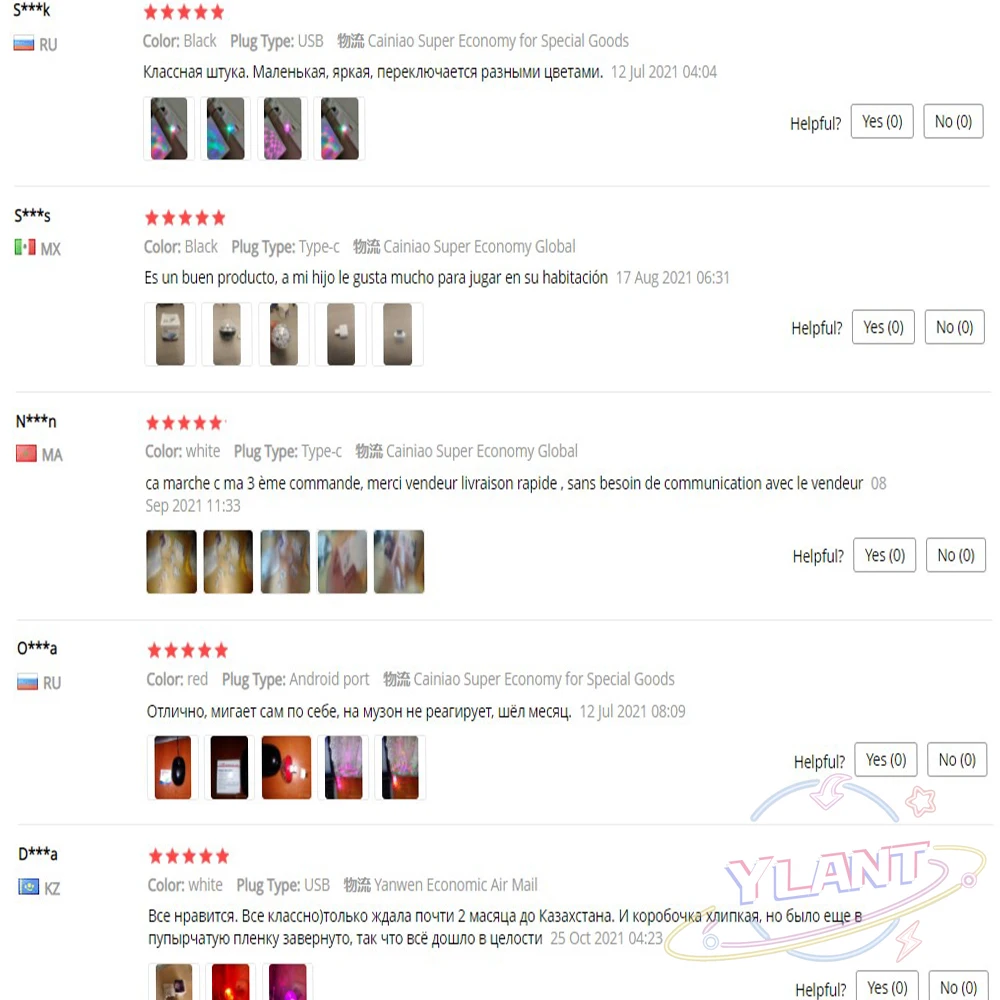Click the Mexican flag icon beside S***s

point(26,247)
